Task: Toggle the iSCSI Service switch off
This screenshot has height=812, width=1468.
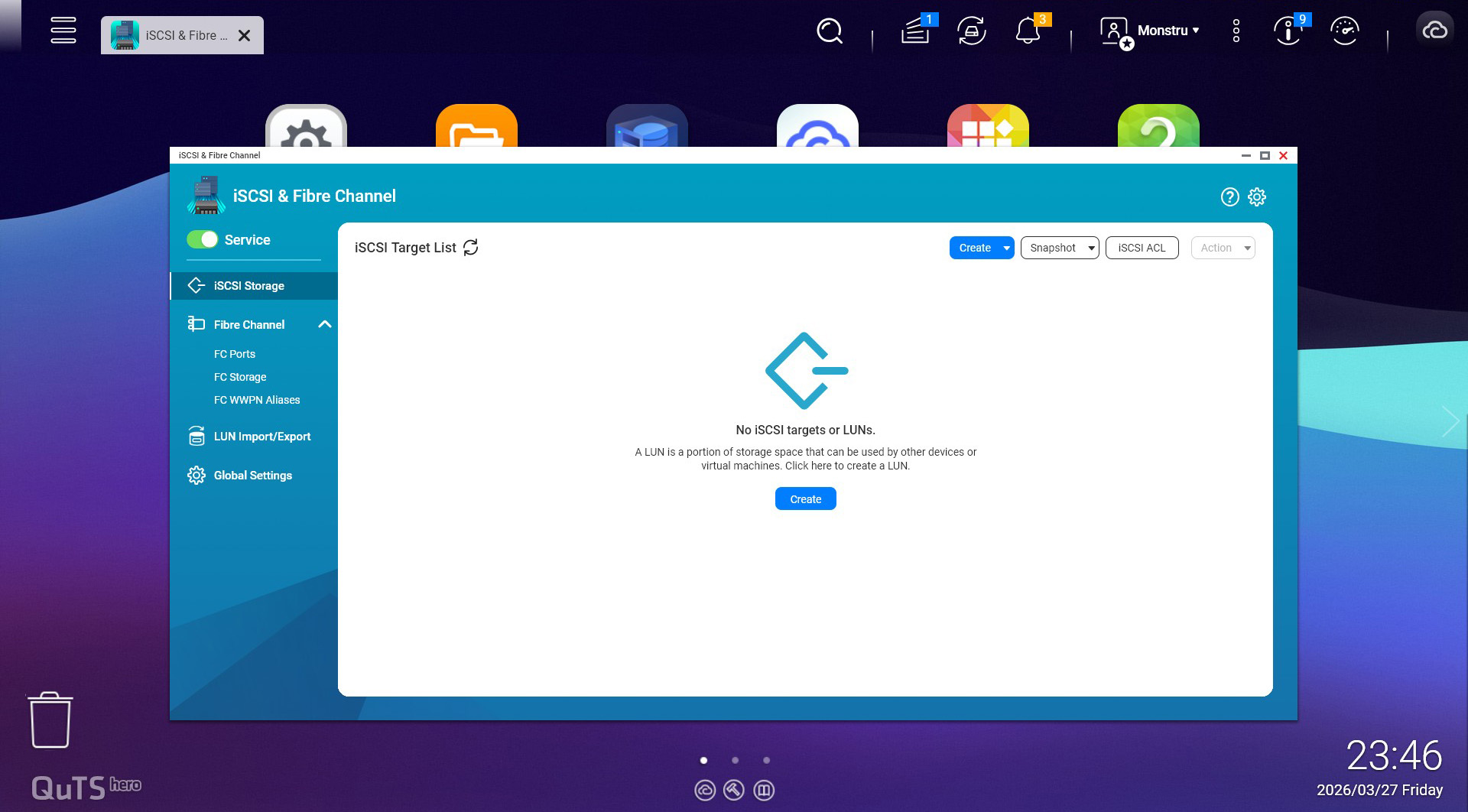Action: (x=203, y=240)
